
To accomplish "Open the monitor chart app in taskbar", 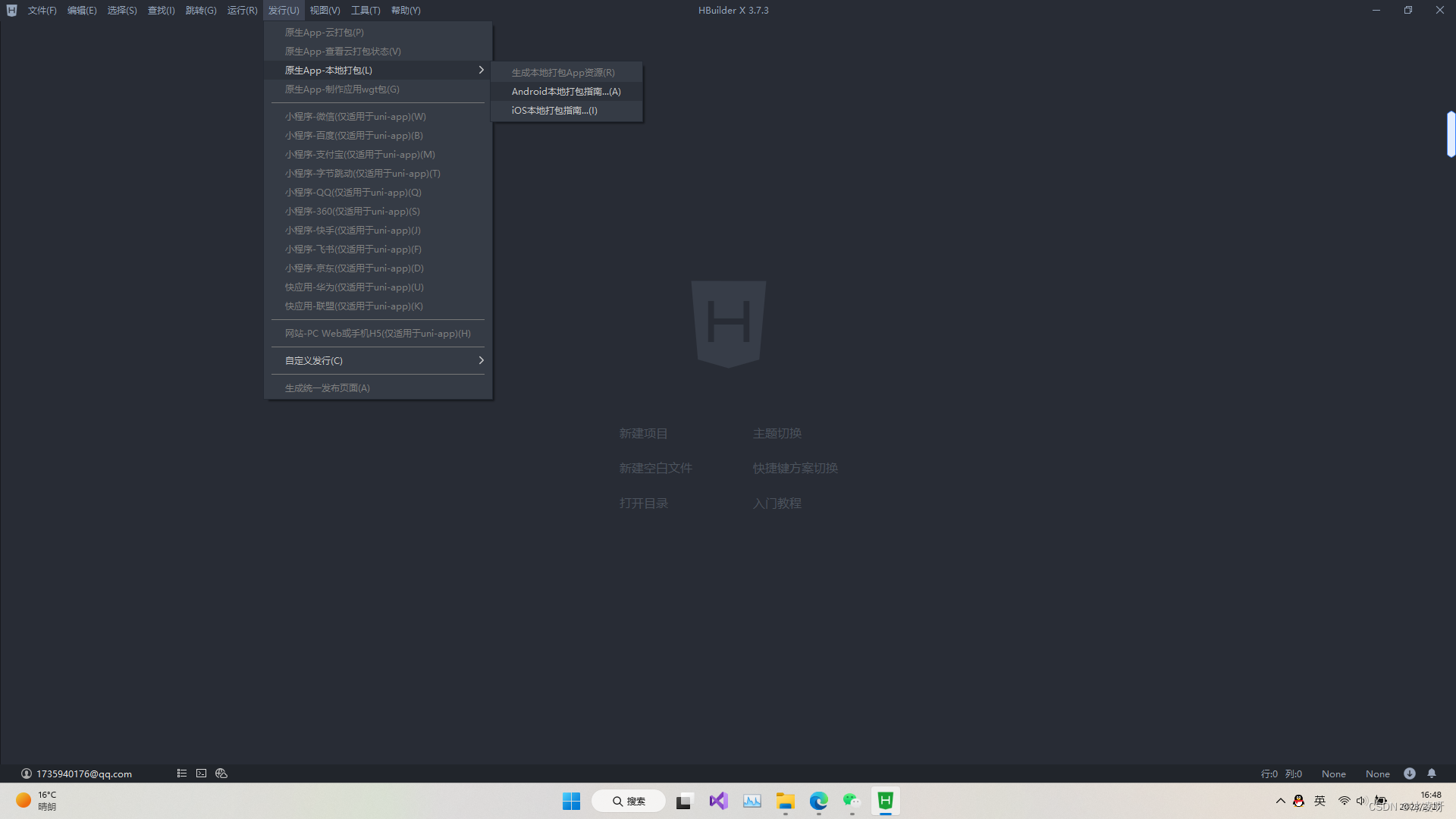I will pyautogui.click(x=752, y=801).
